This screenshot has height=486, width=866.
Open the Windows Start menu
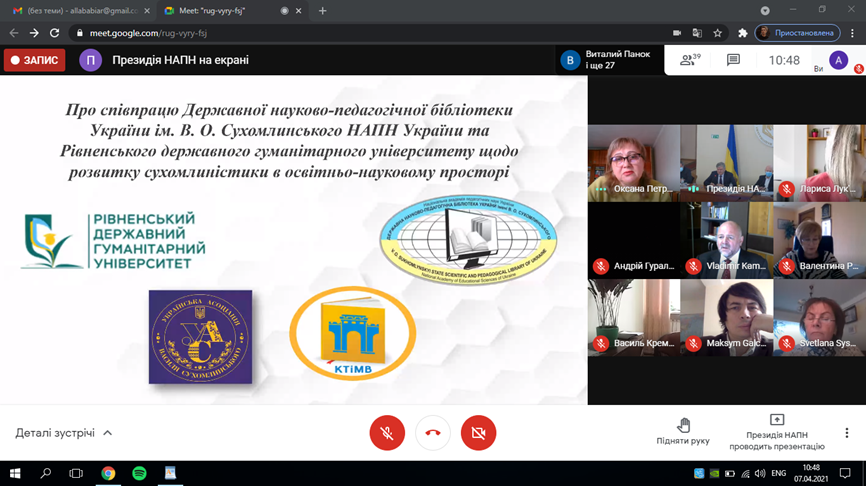pyautogui.click(x=15, y=473)
